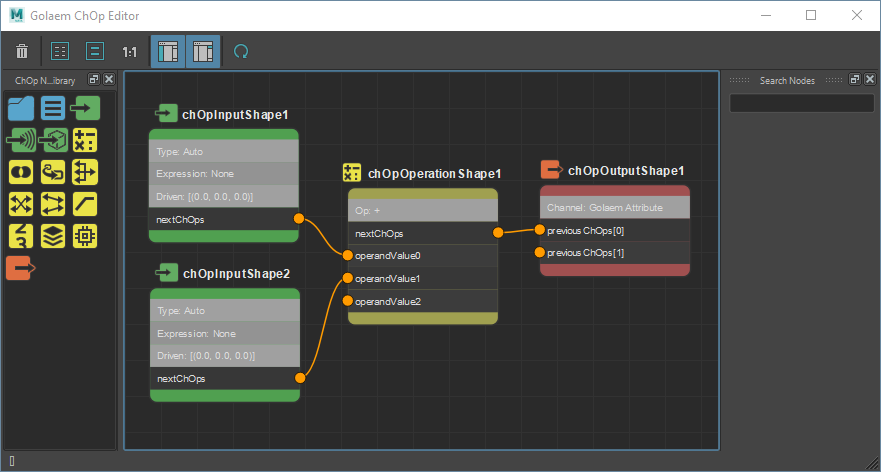Select the yellow looping arrow node icon
This screenshot has height=472, width=881.
53,172
